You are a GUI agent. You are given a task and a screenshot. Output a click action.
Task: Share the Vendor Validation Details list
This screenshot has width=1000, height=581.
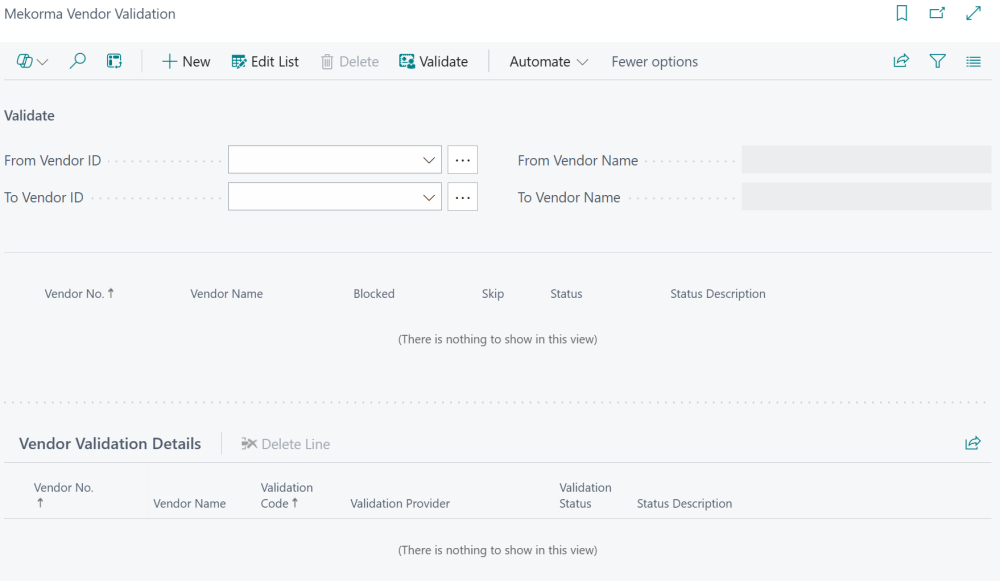click(x=972, y=443)
